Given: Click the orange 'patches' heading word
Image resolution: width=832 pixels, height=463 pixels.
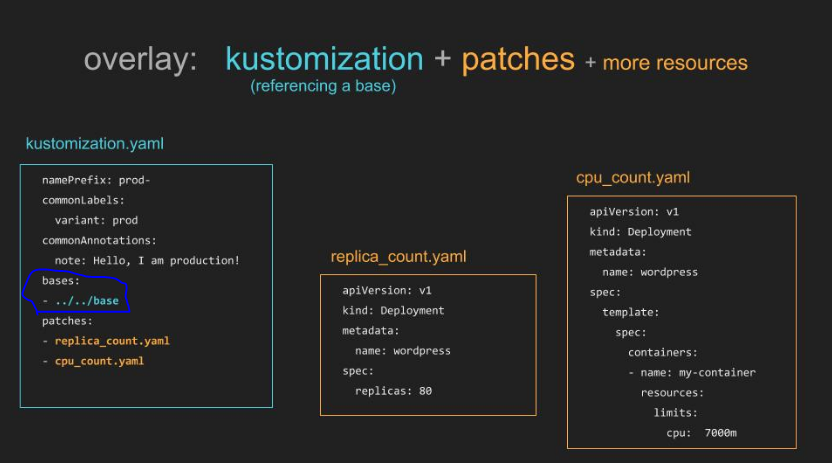Looking at the screenshot, I should point(518,59).
